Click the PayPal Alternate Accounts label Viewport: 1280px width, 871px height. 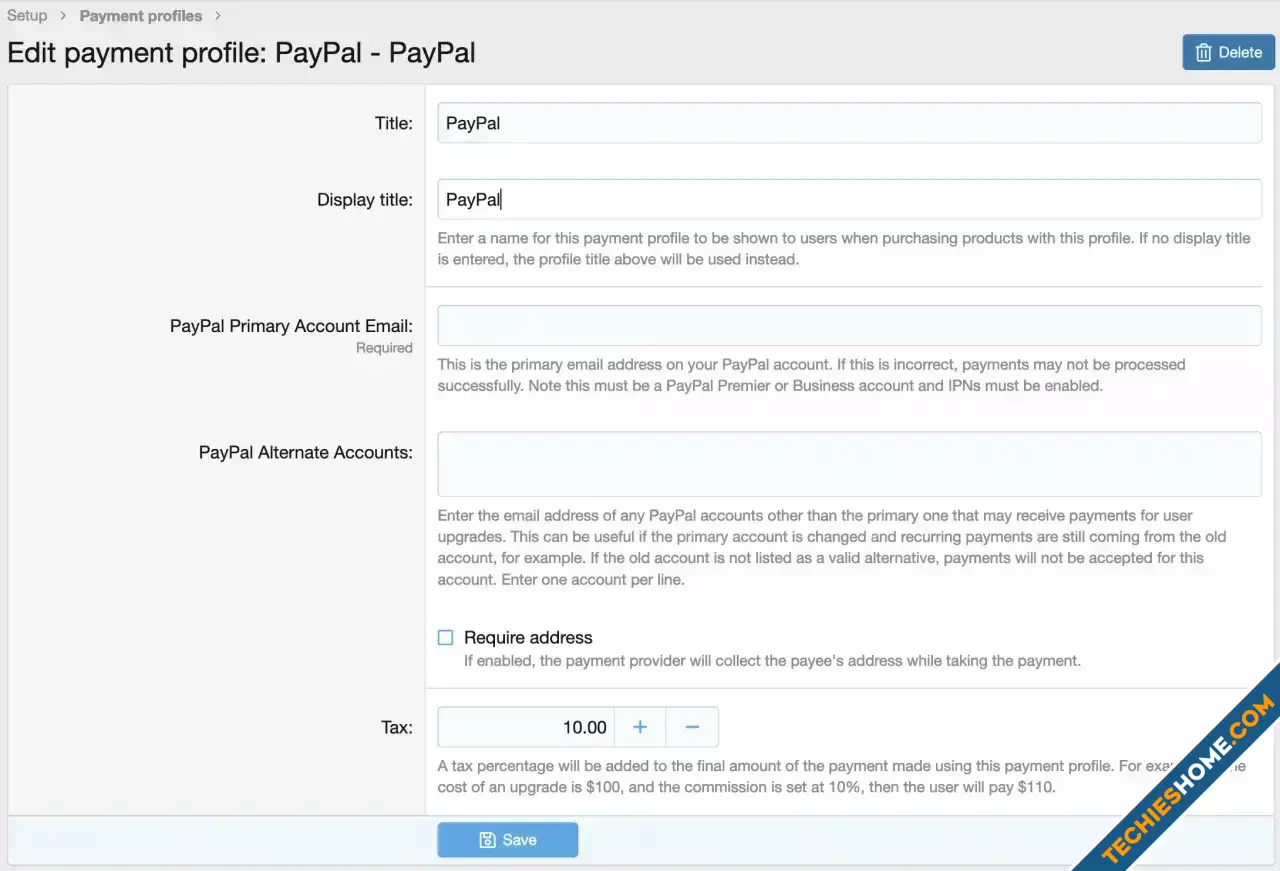coord(306,452)
